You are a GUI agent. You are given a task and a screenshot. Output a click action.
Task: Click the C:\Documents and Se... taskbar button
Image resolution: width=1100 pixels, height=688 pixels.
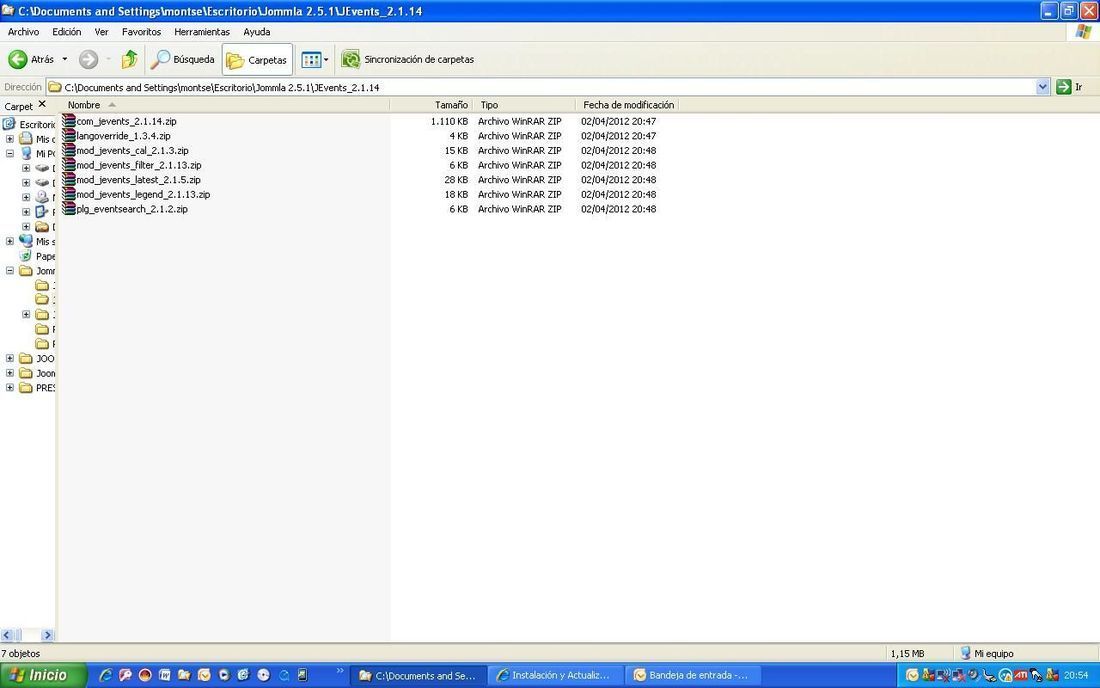point(418,675)
